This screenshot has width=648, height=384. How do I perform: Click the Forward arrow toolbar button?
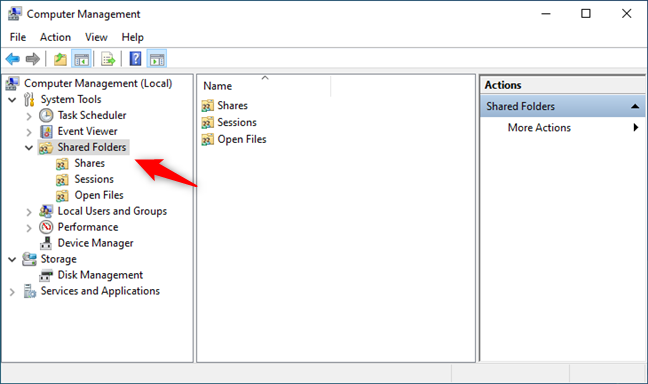pos(33,59)
